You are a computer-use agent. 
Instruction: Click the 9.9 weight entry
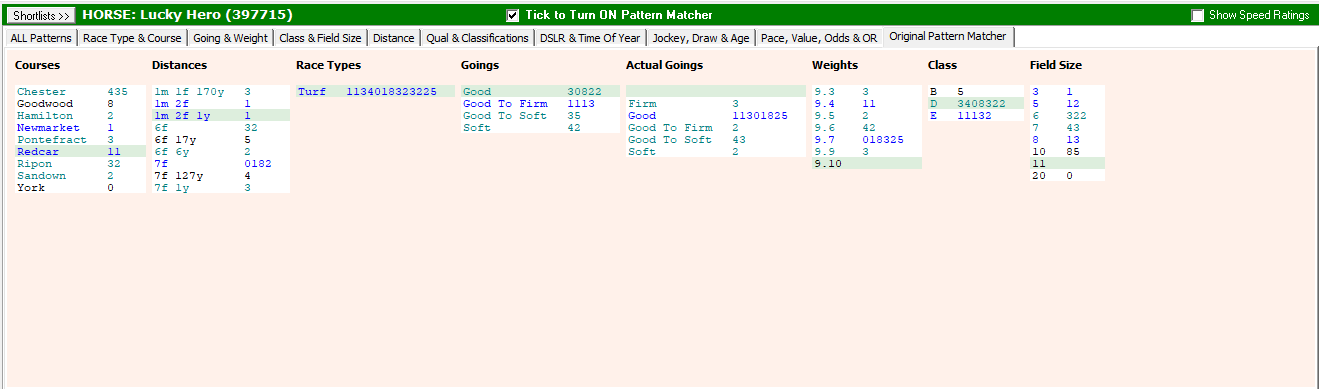(x=867, y=152)
